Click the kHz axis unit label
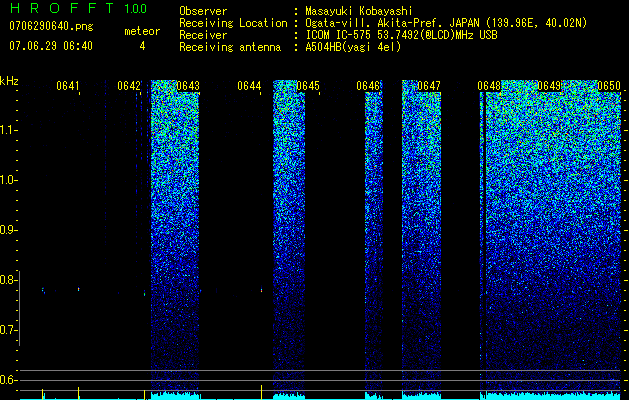 (x=9, y=81)
